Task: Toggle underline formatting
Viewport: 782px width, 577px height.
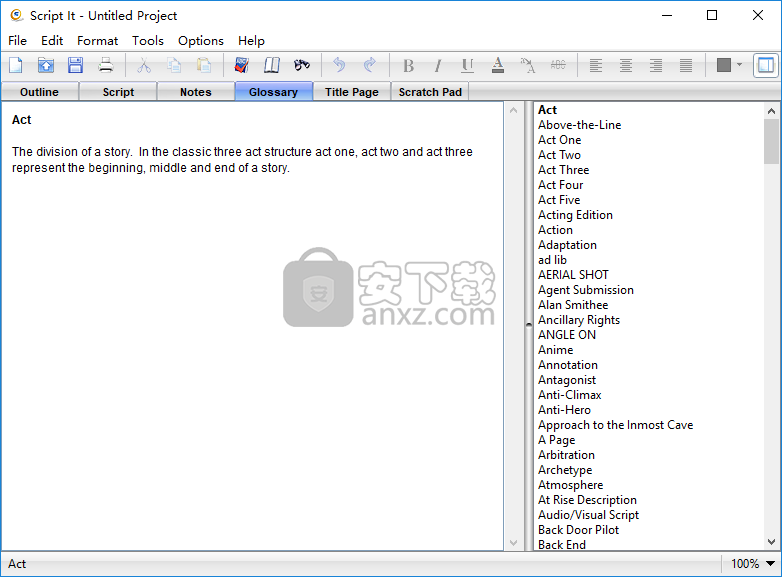Action: tap(467, 65)
